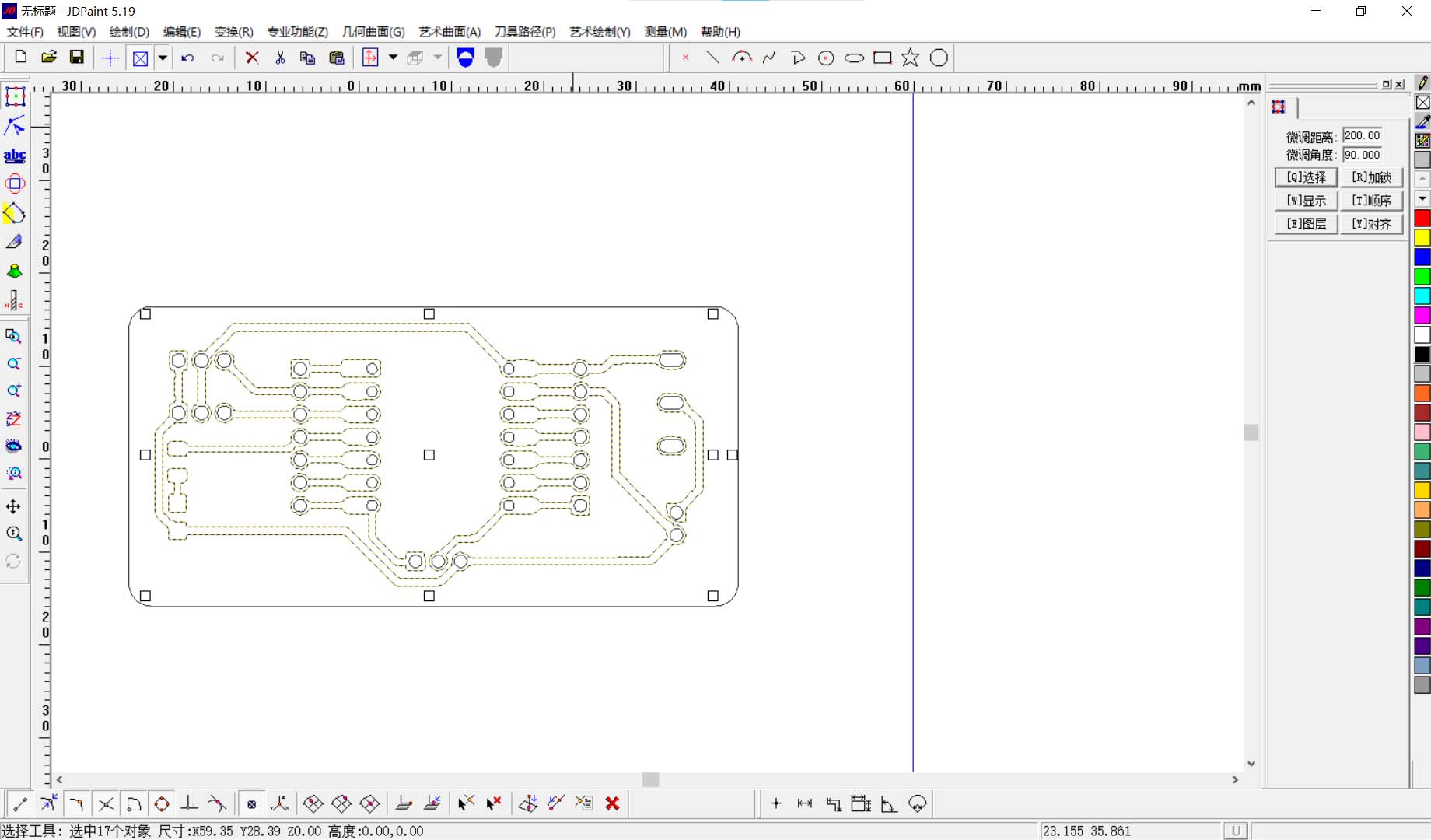Select the polygon drawing tool
The width and height of the screenshot is (1431, 840).
[939, 58]
